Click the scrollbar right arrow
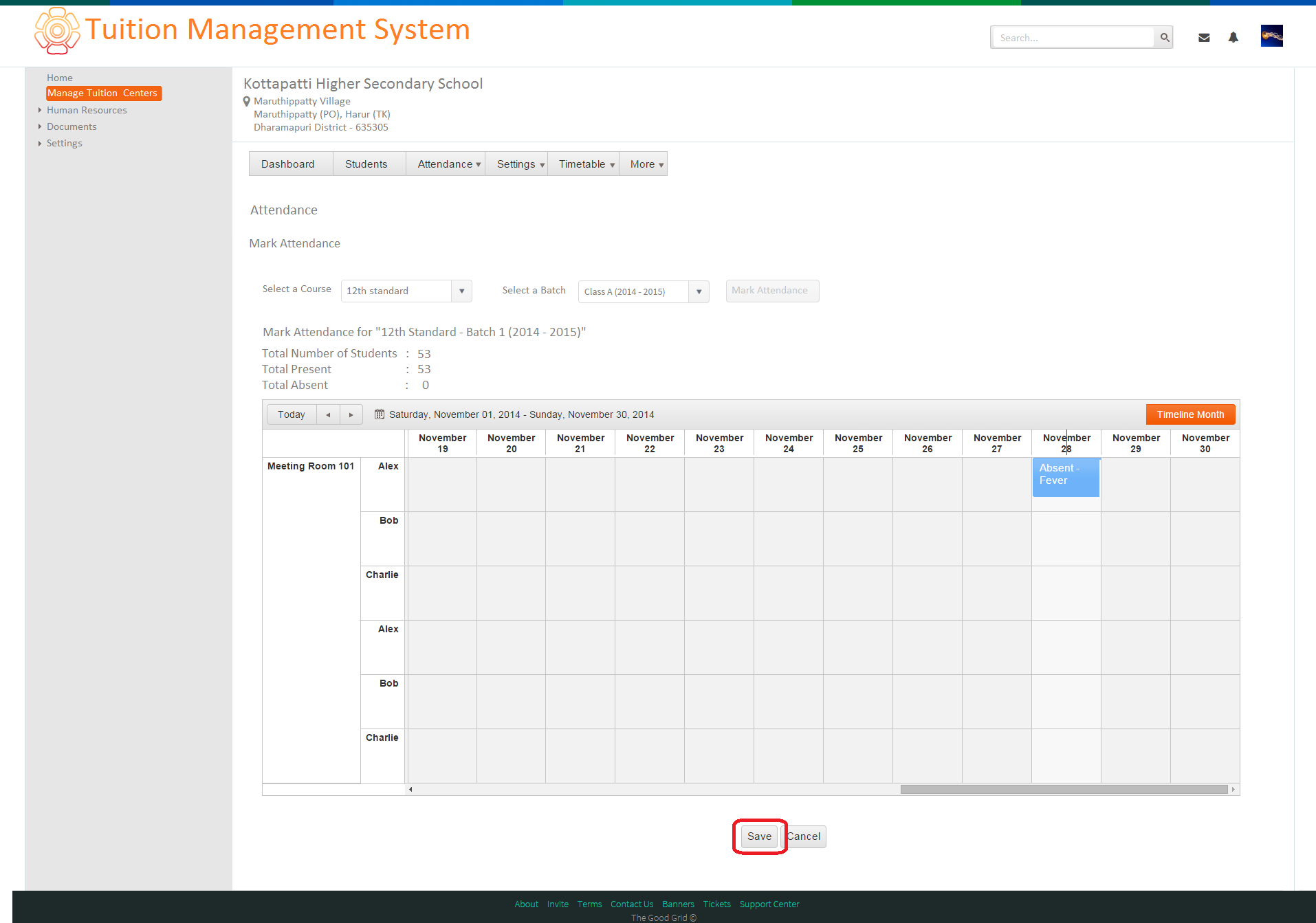The image size is (1316, 923). 1233,789
